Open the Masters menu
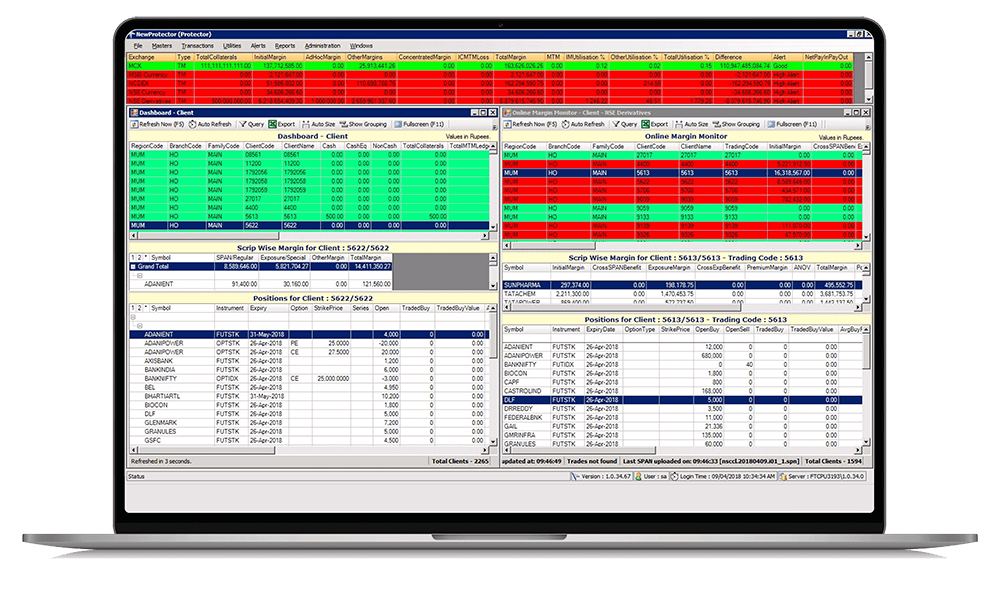Screen dimensions: 1000x594 tap(161, 46)
